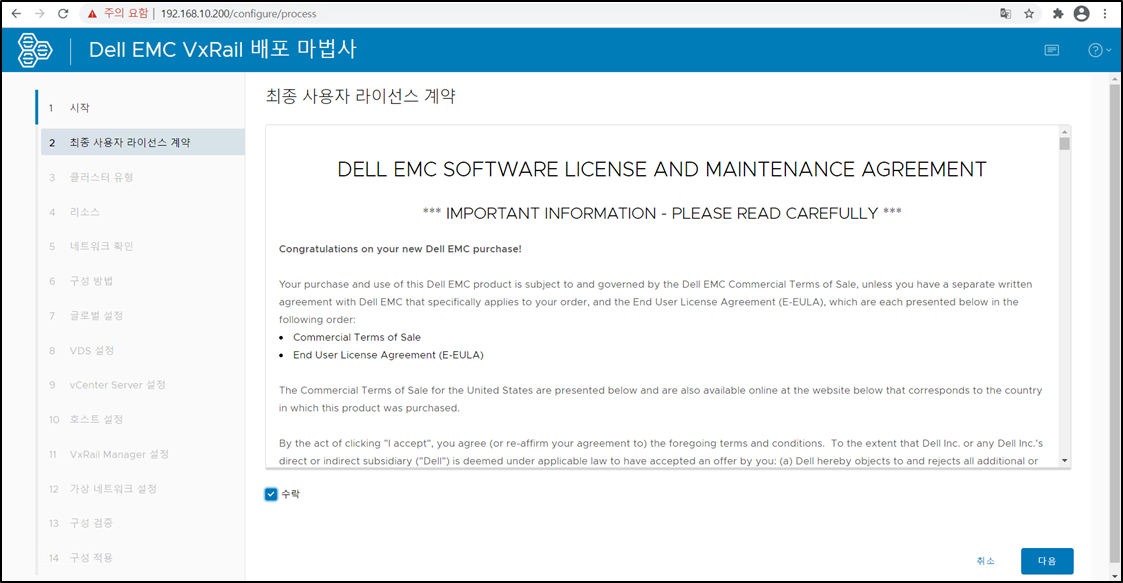
Task: Click the 최종 사용자 라이선스 계약 page heading
Action: pos(360,96)
